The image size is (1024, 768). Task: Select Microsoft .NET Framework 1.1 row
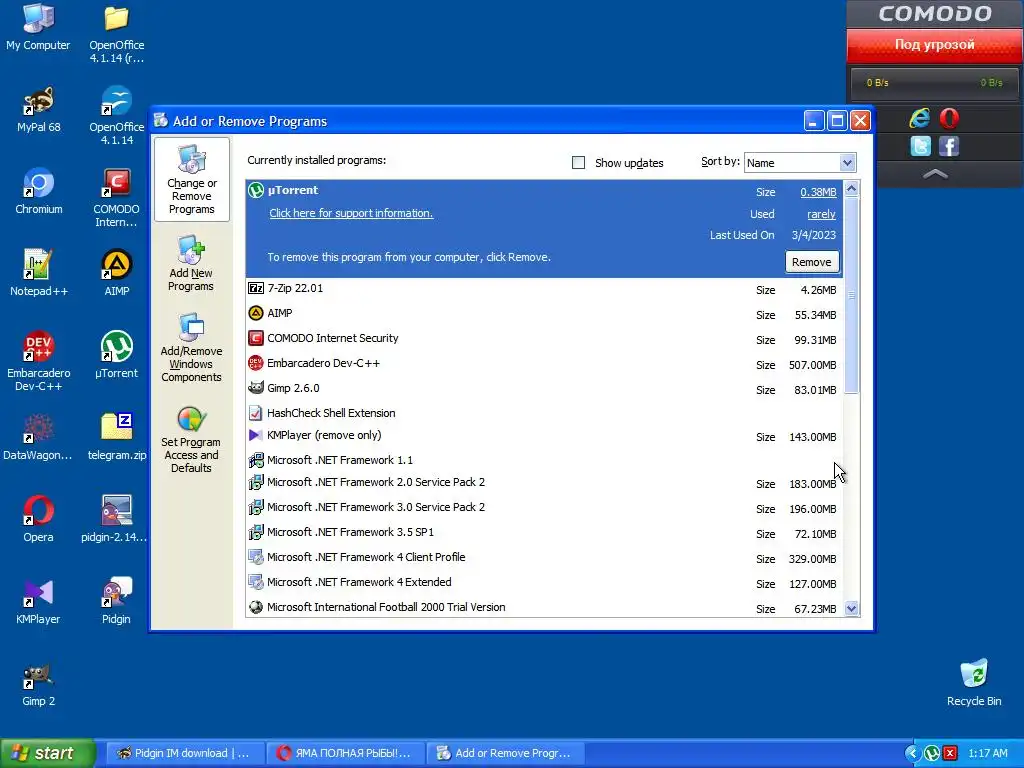[545, 460]
